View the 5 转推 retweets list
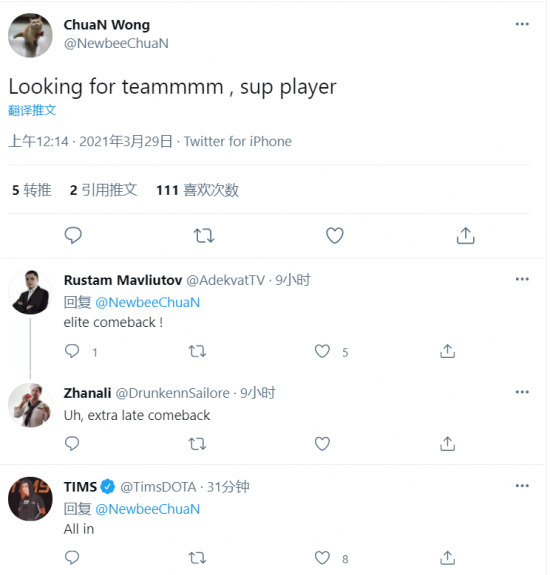This screenshot has width=550, height=575. 32,190
